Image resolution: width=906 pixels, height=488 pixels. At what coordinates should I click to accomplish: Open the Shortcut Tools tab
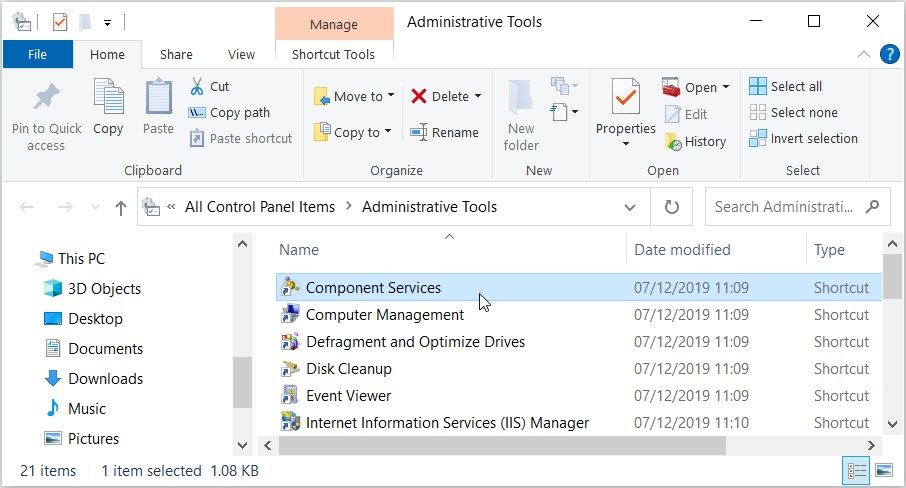tap(333, 54)
